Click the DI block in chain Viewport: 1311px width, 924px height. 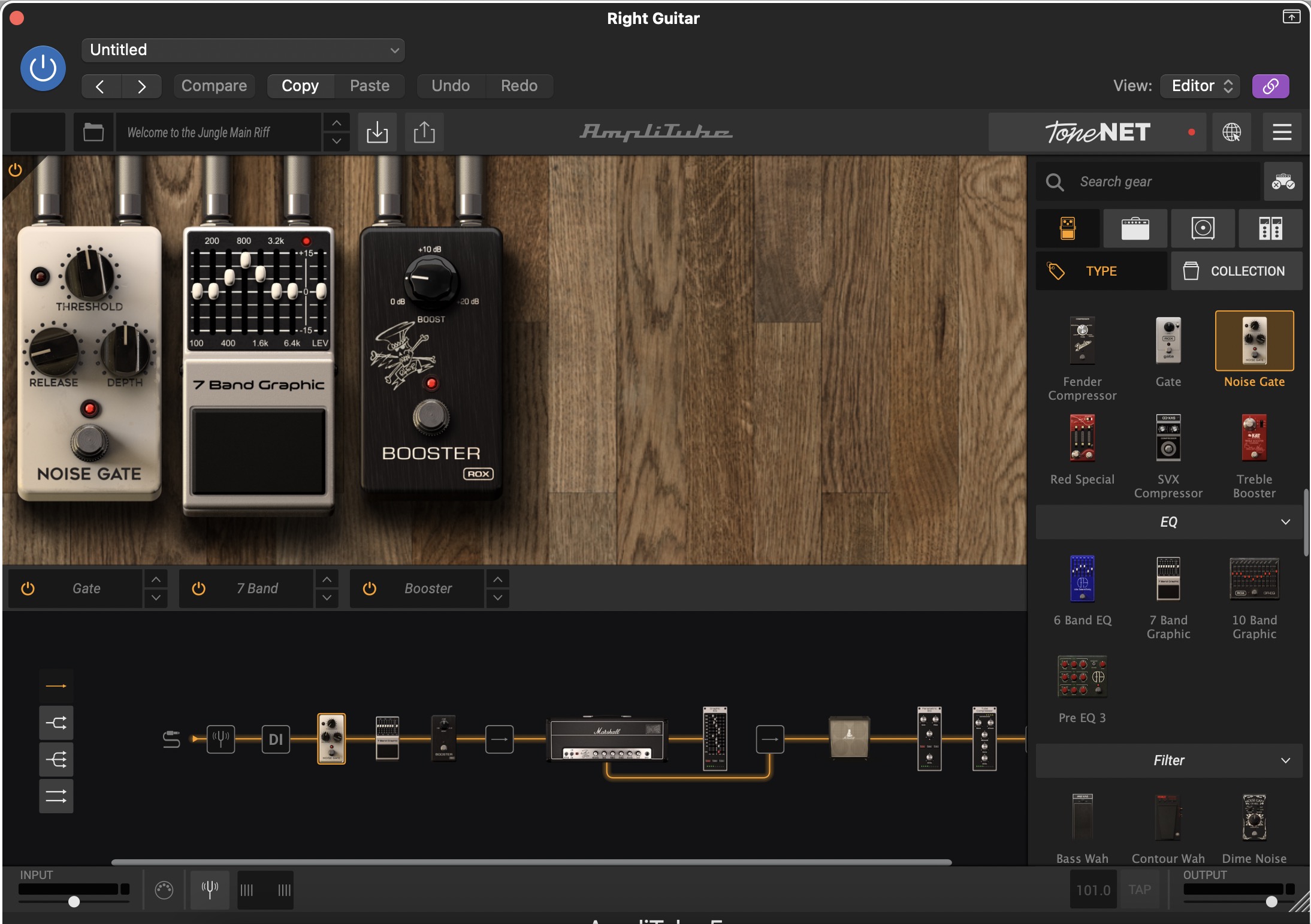tap(276, 739)
